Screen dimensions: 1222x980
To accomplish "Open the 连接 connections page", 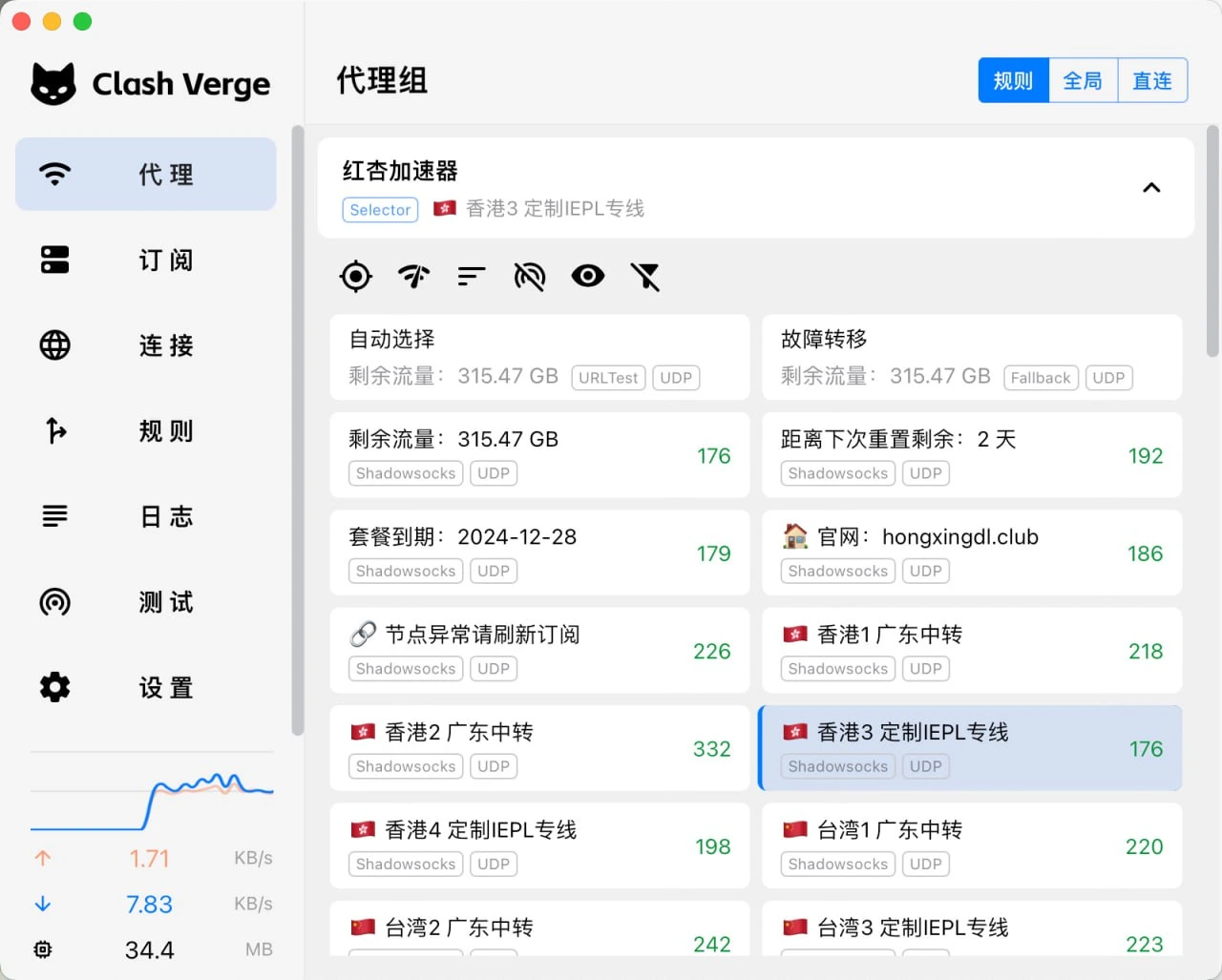I will coord(146,345).
